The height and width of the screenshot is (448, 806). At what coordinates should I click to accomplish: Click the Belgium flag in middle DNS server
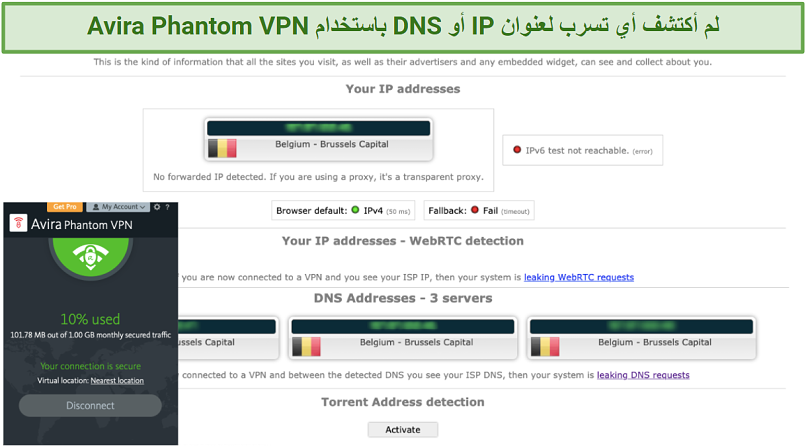(306, 347)
